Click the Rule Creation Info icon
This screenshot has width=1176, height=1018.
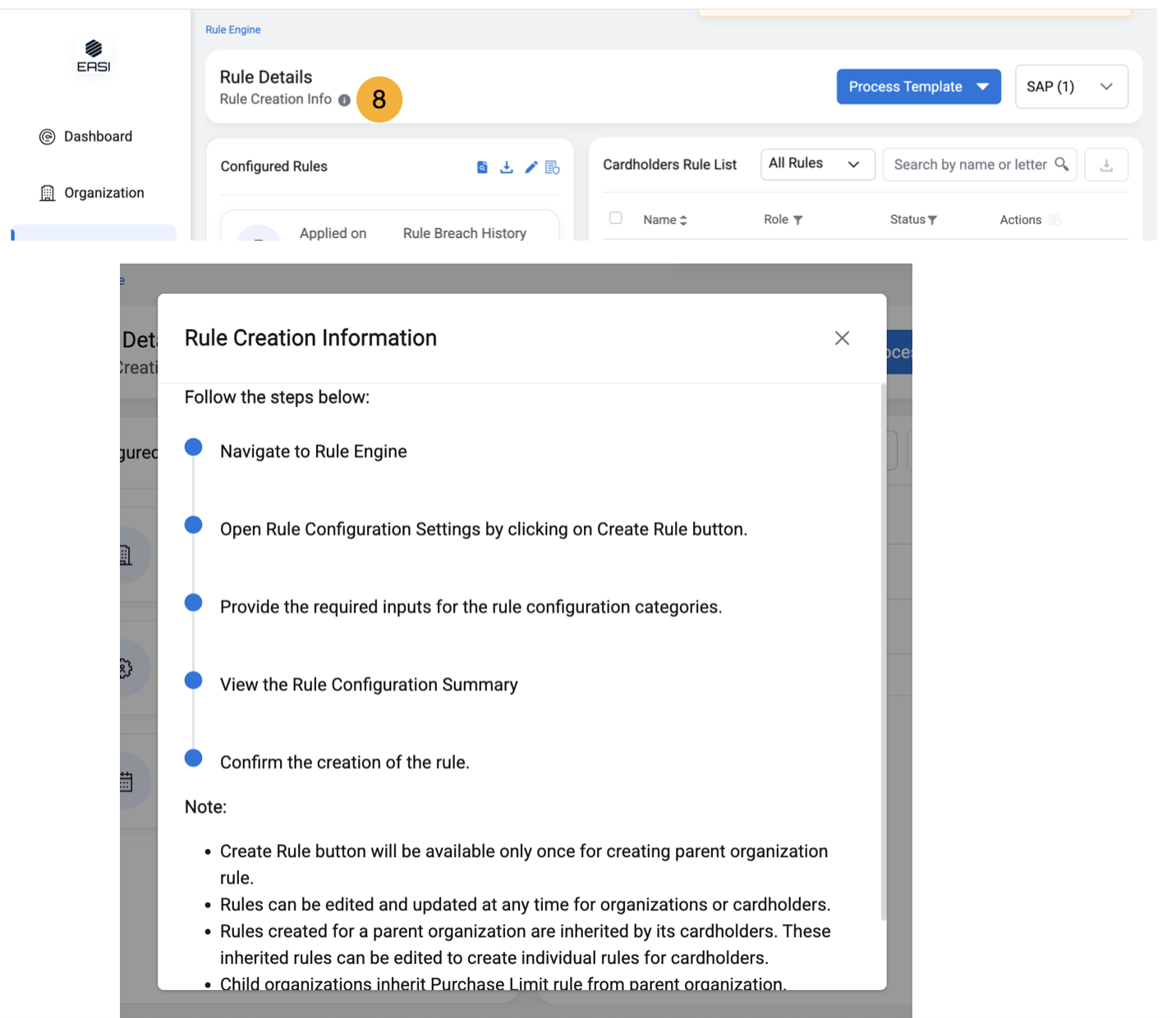(x=344, y=100)
